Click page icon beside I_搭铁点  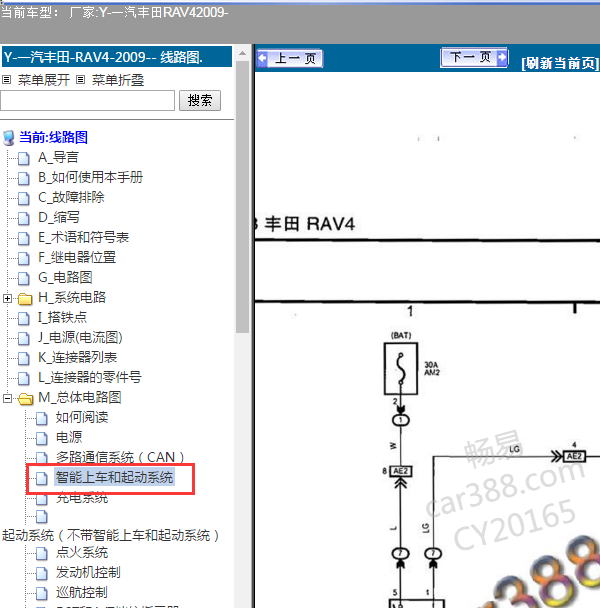click(24, 318)
